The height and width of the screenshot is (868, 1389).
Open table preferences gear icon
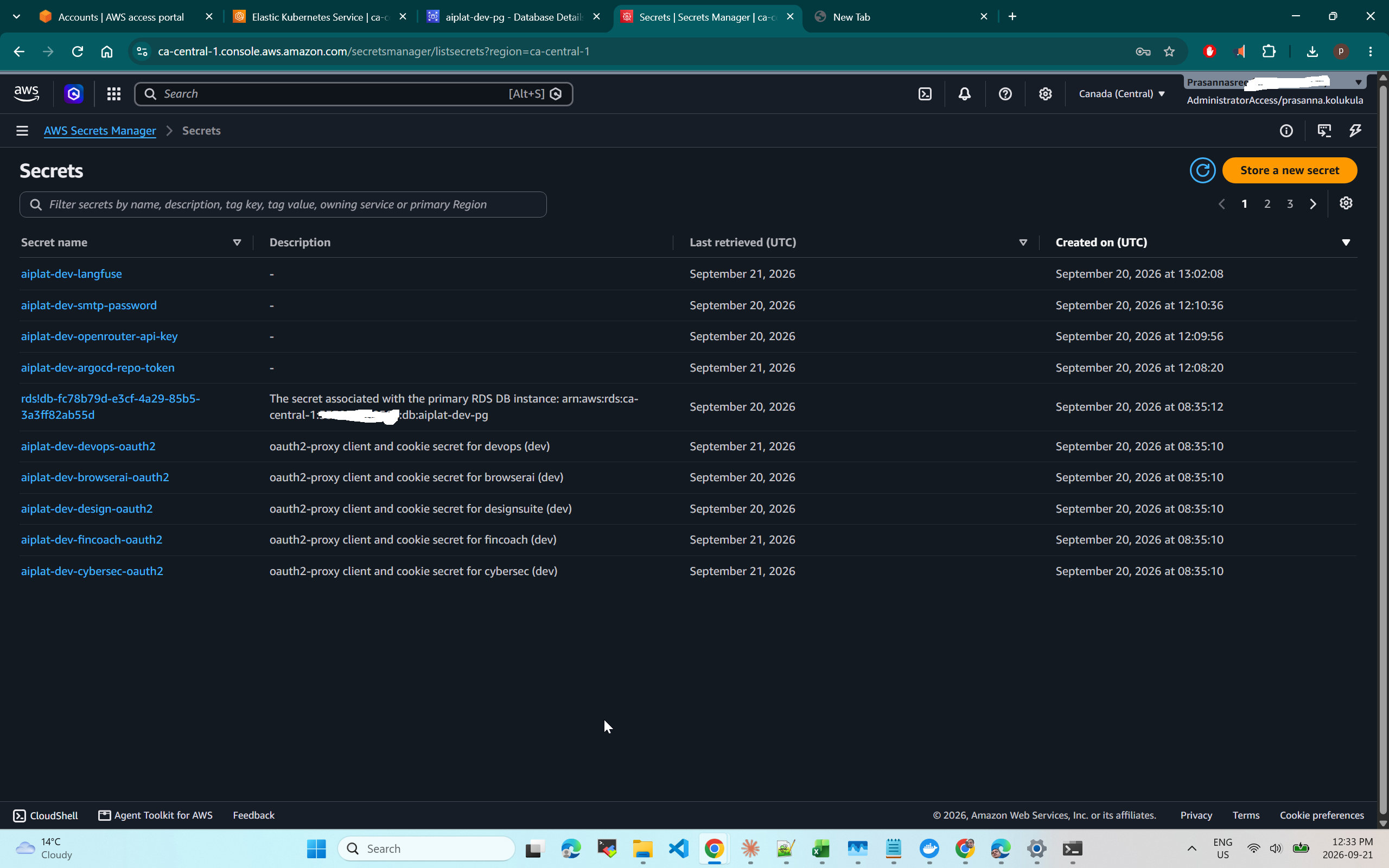1346,203
